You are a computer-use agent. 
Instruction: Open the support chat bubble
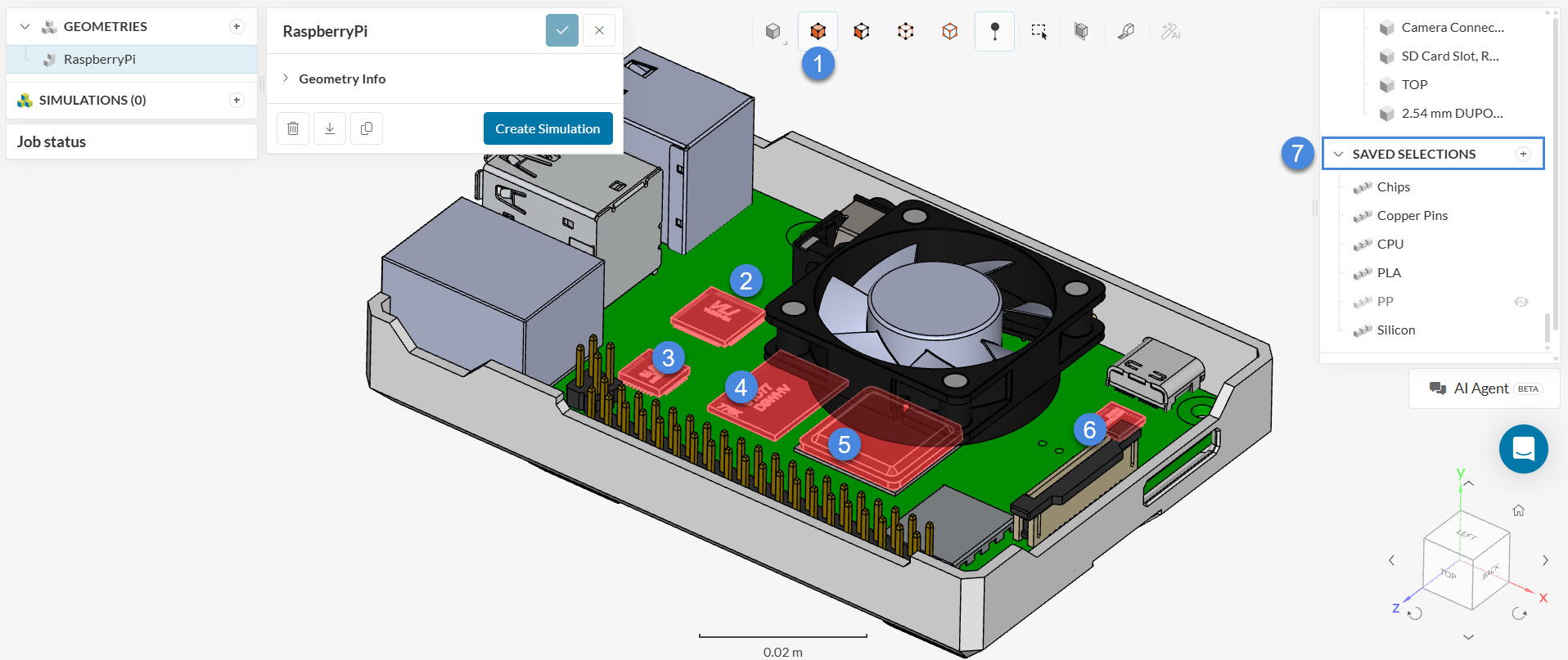pos(1523,449)
